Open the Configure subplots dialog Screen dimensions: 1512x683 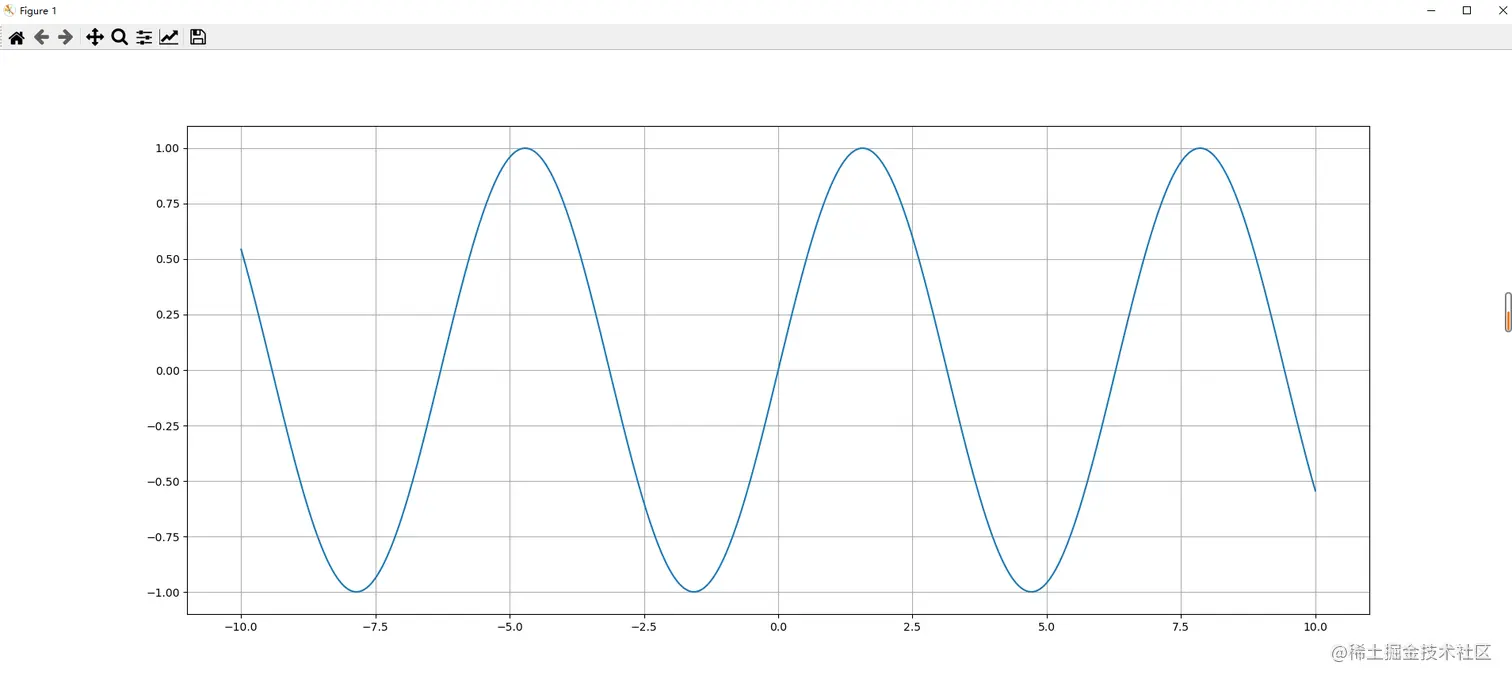(x=144, y=37)
